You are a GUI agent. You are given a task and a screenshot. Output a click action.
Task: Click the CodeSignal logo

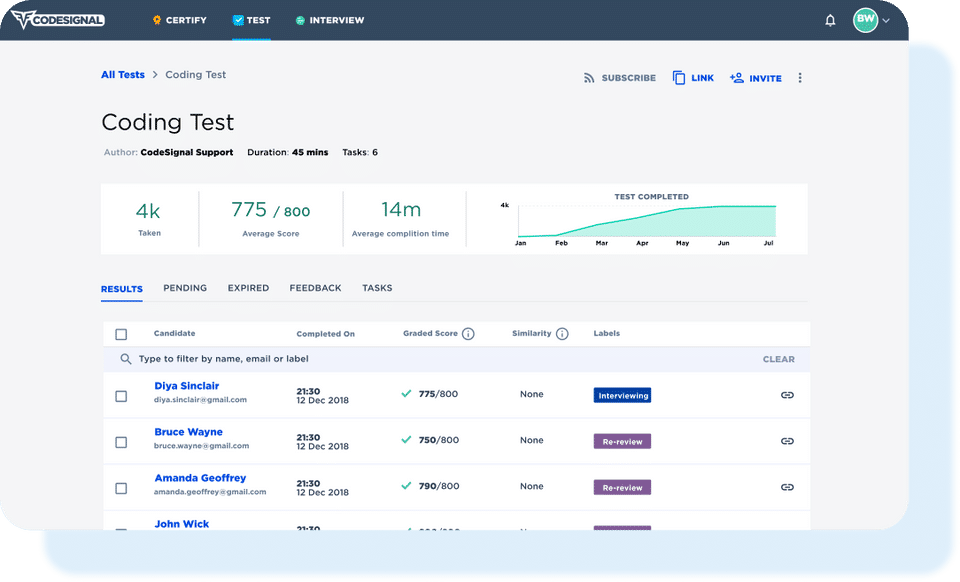58,20
